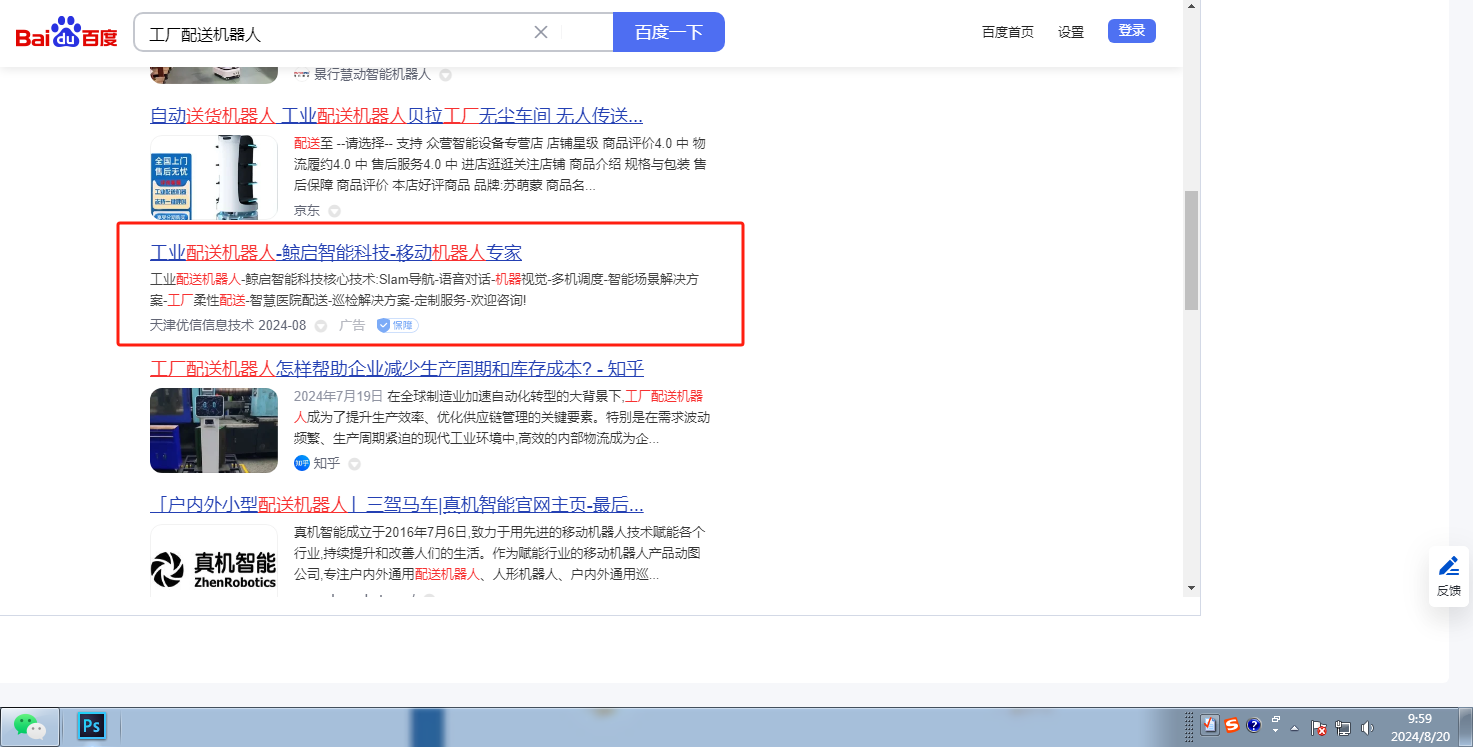The width and height of the screenshot is (1473, 747).
Task: Click the 真机智能 ZhenRobotics thumbnail
Action: coord(214,563)
